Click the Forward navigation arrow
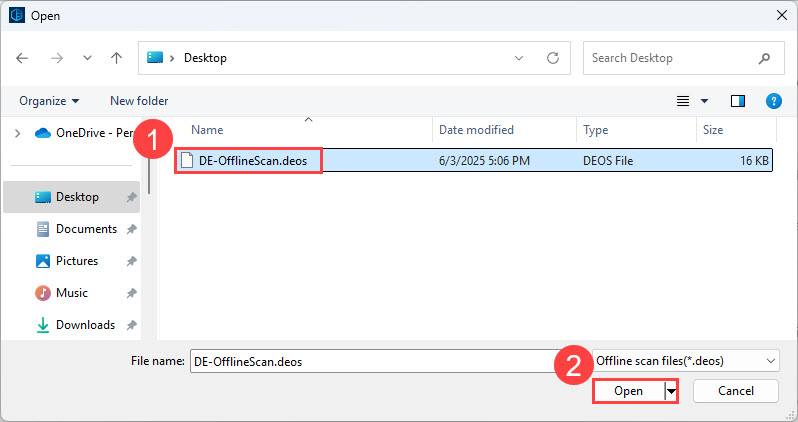798x422 pixels. coord(55,58)
